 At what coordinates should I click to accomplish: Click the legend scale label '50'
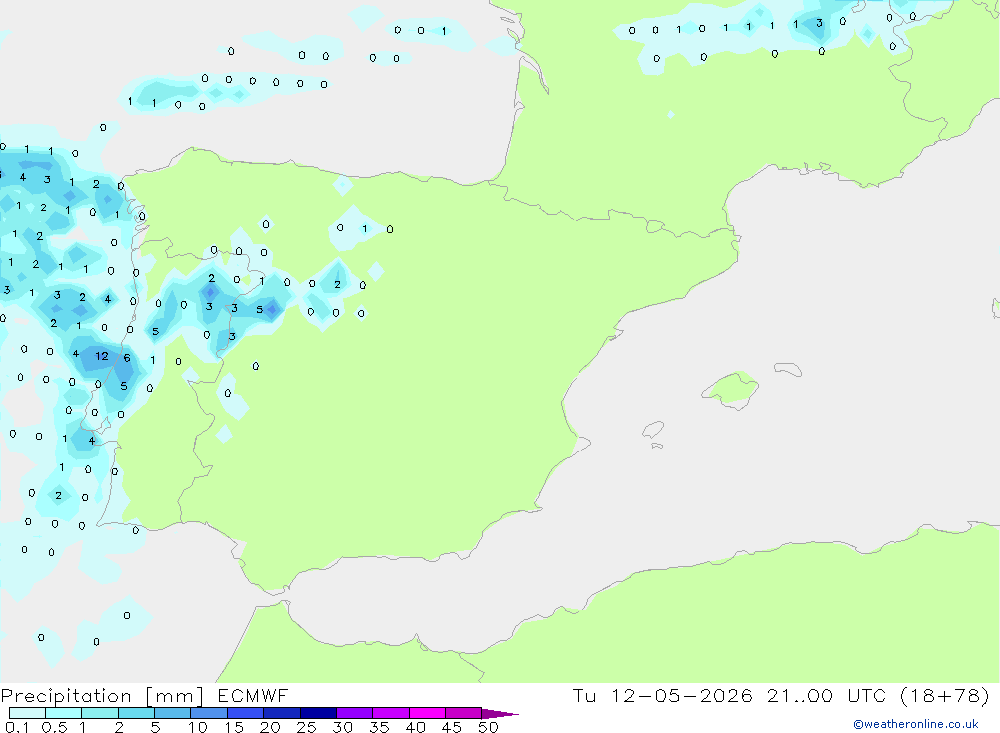[489, 727]
